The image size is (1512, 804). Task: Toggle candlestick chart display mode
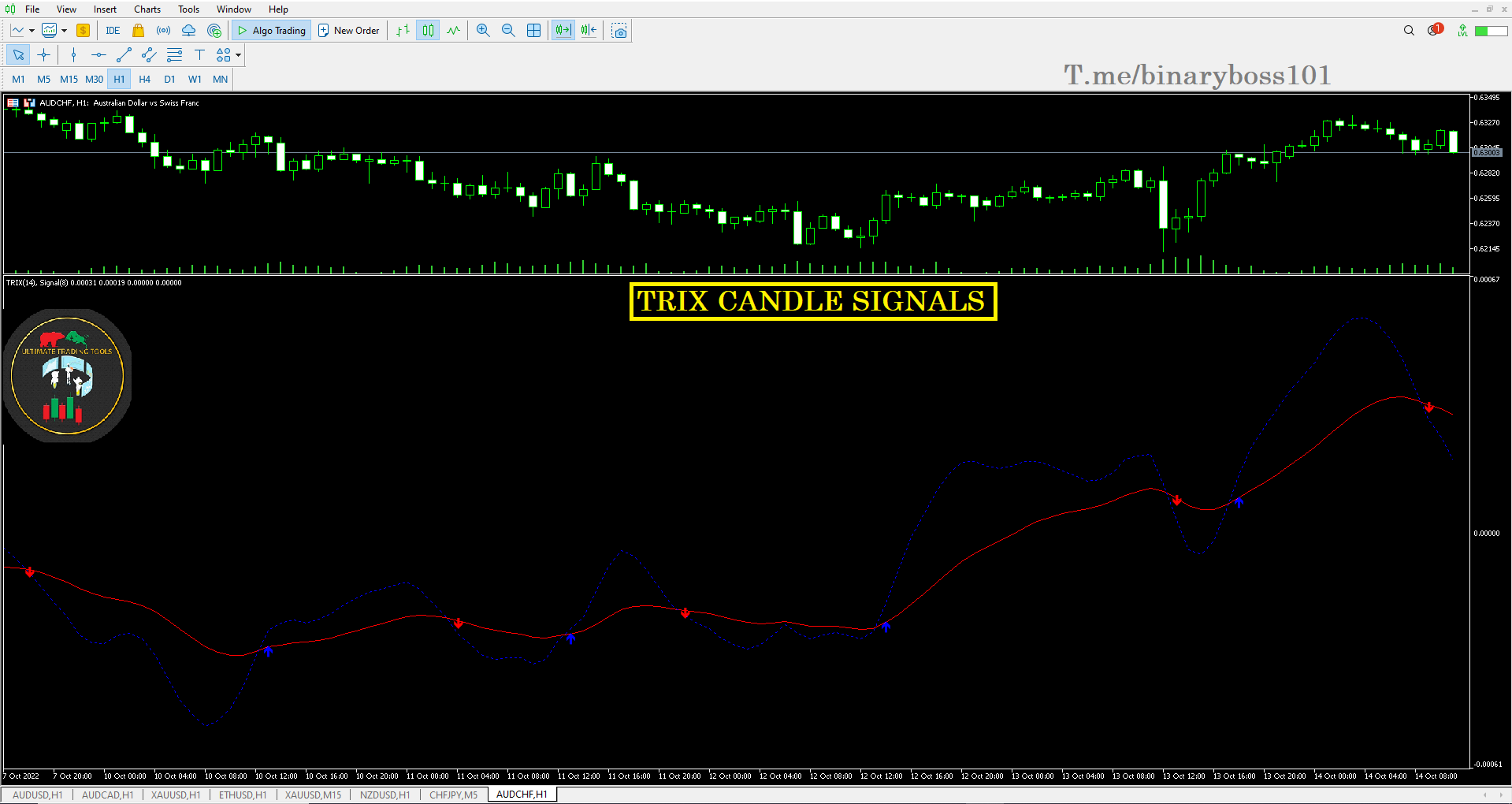(428, 30)
